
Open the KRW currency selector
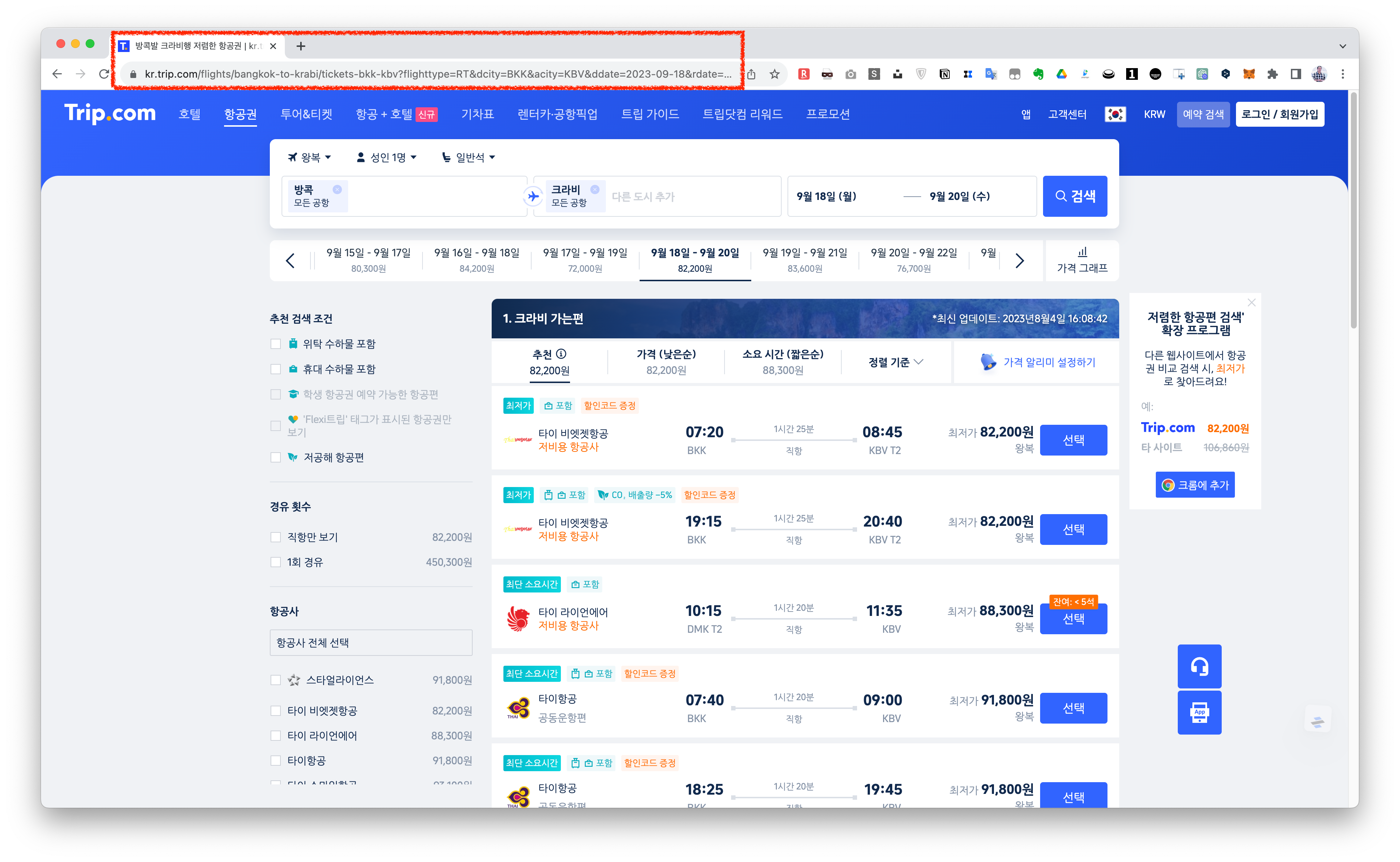(x=1154, y=115)
